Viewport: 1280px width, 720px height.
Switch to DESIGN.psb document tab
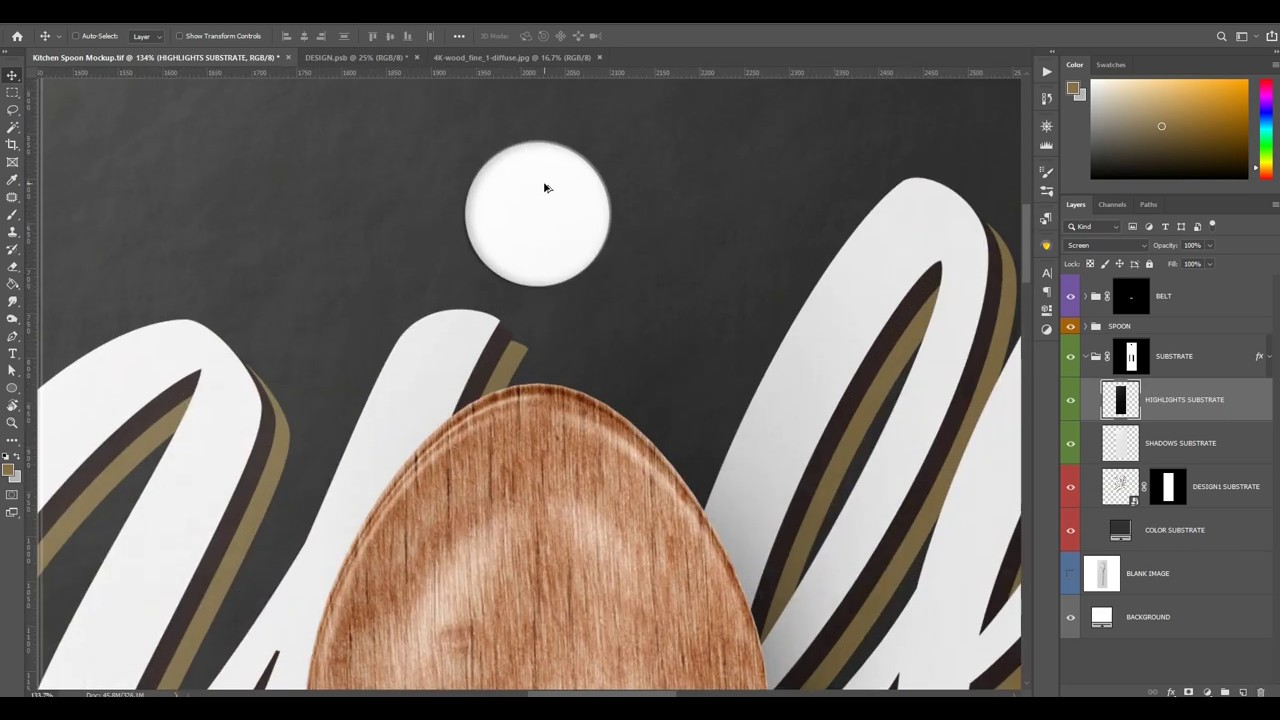tap(355, 57)
